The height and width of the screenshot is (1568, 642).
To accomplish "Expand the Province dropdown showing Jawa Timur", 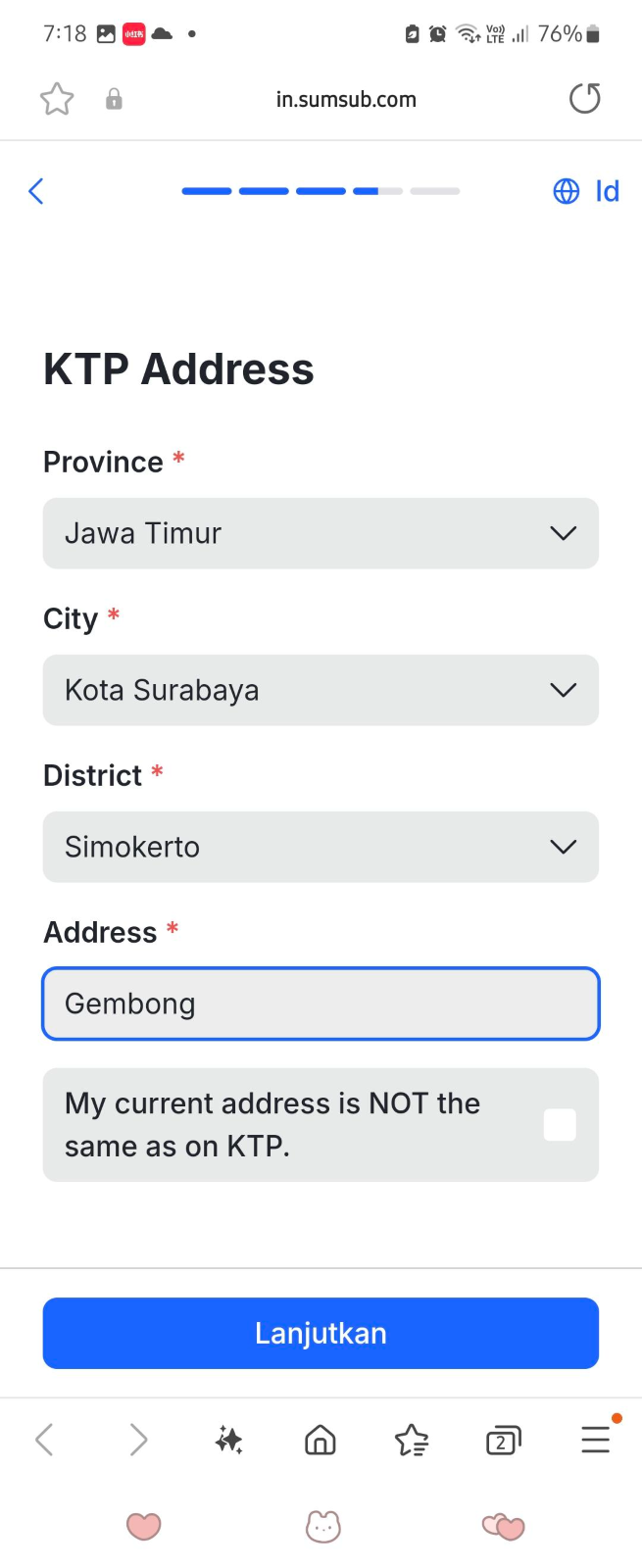I will point(321,533).
